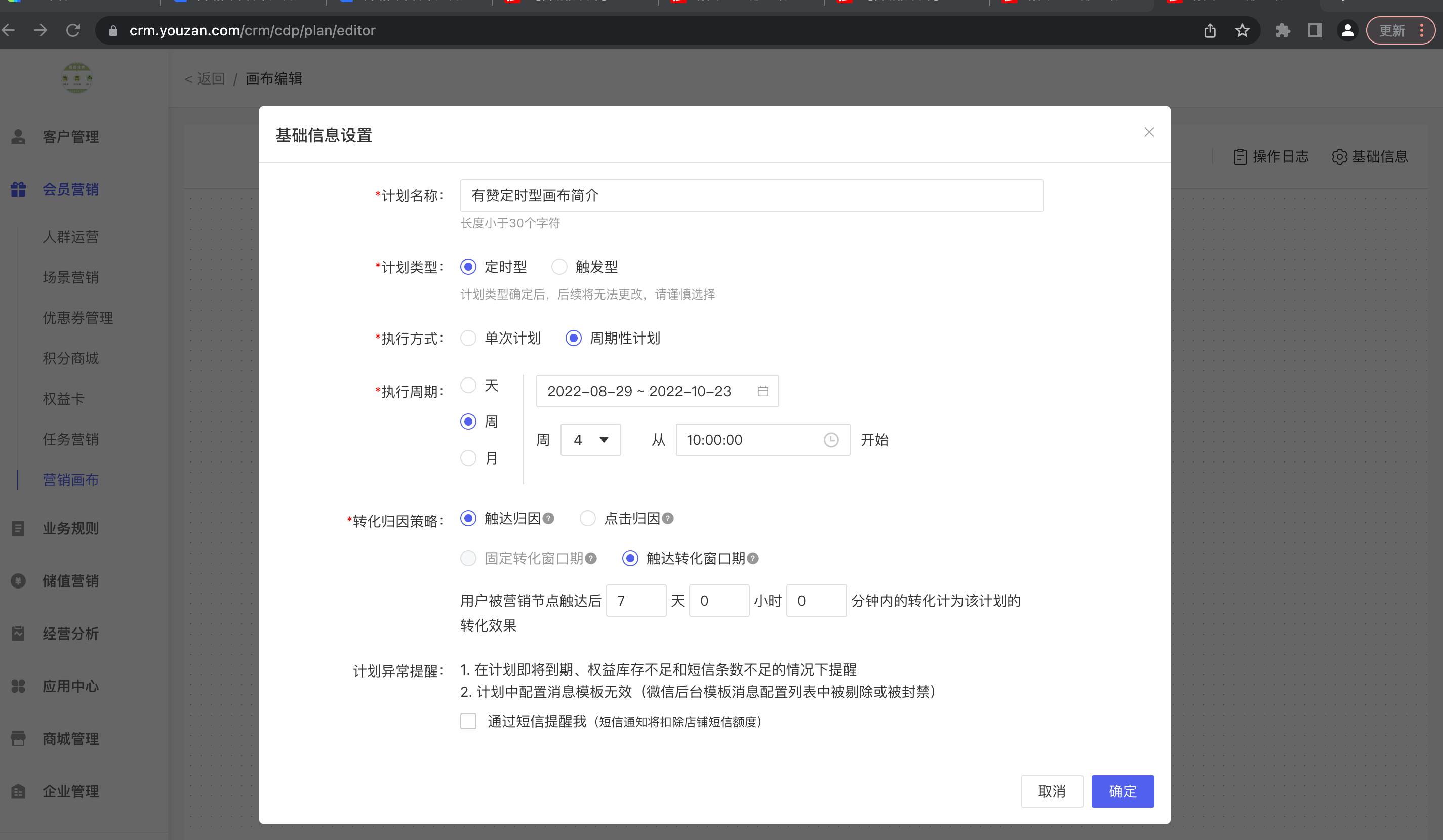Click the 返回 back link
Screen dimensions: 1443x840
click(205, 79)
